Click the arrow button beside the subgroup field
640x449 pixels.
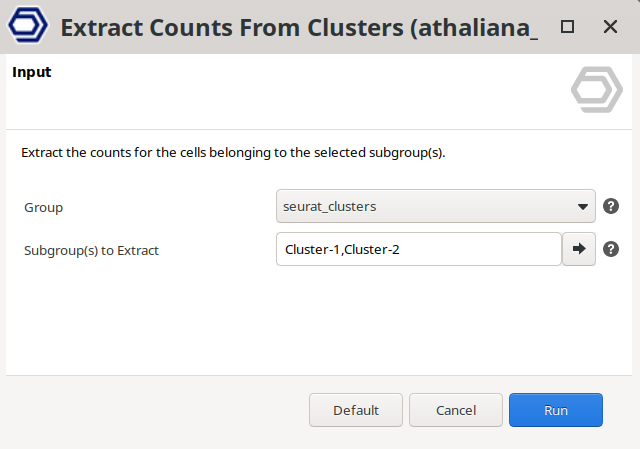point(579,249)
